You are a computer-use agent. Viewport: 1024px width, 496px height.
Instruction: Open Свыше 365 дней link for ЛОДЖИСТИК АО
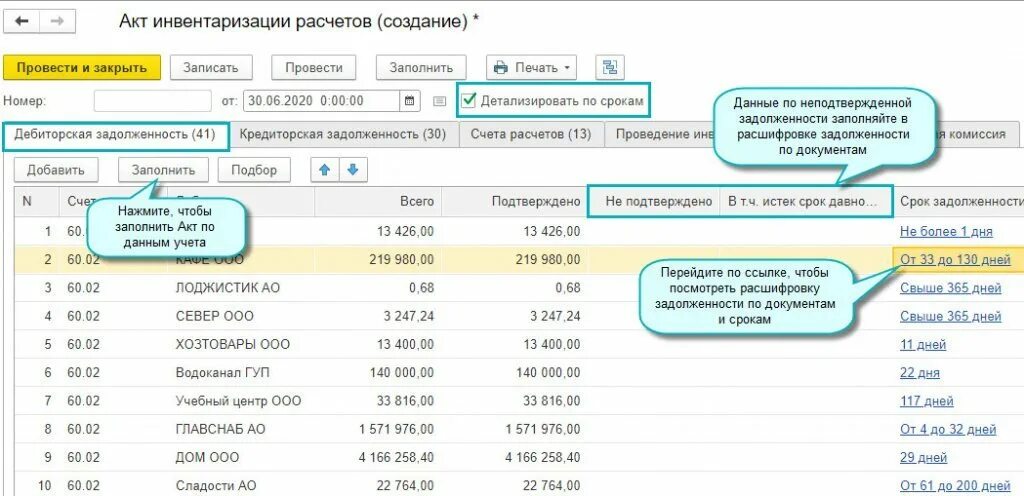click(950, 288)
